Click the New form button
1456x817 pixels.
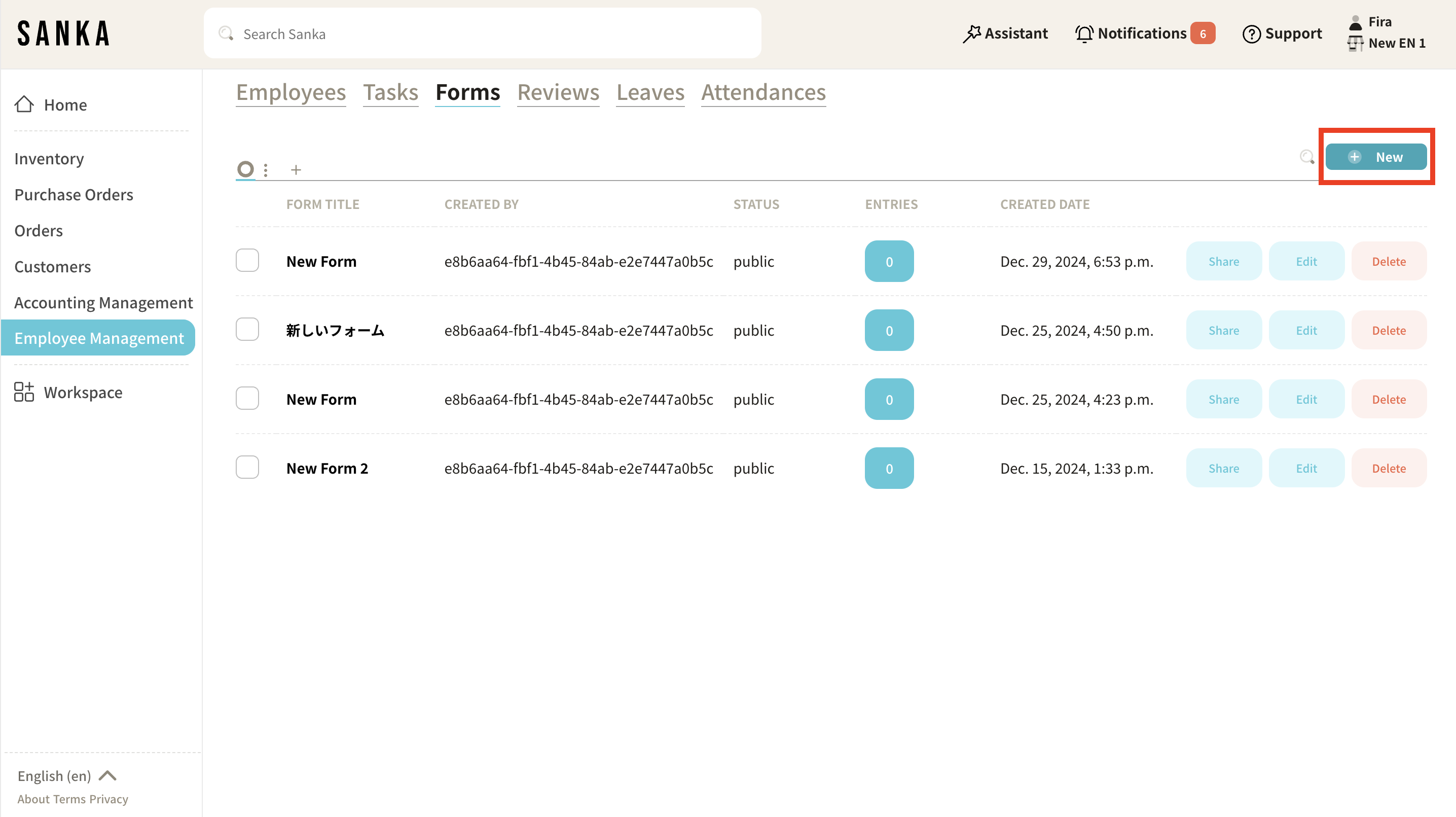pos(1375,157)
